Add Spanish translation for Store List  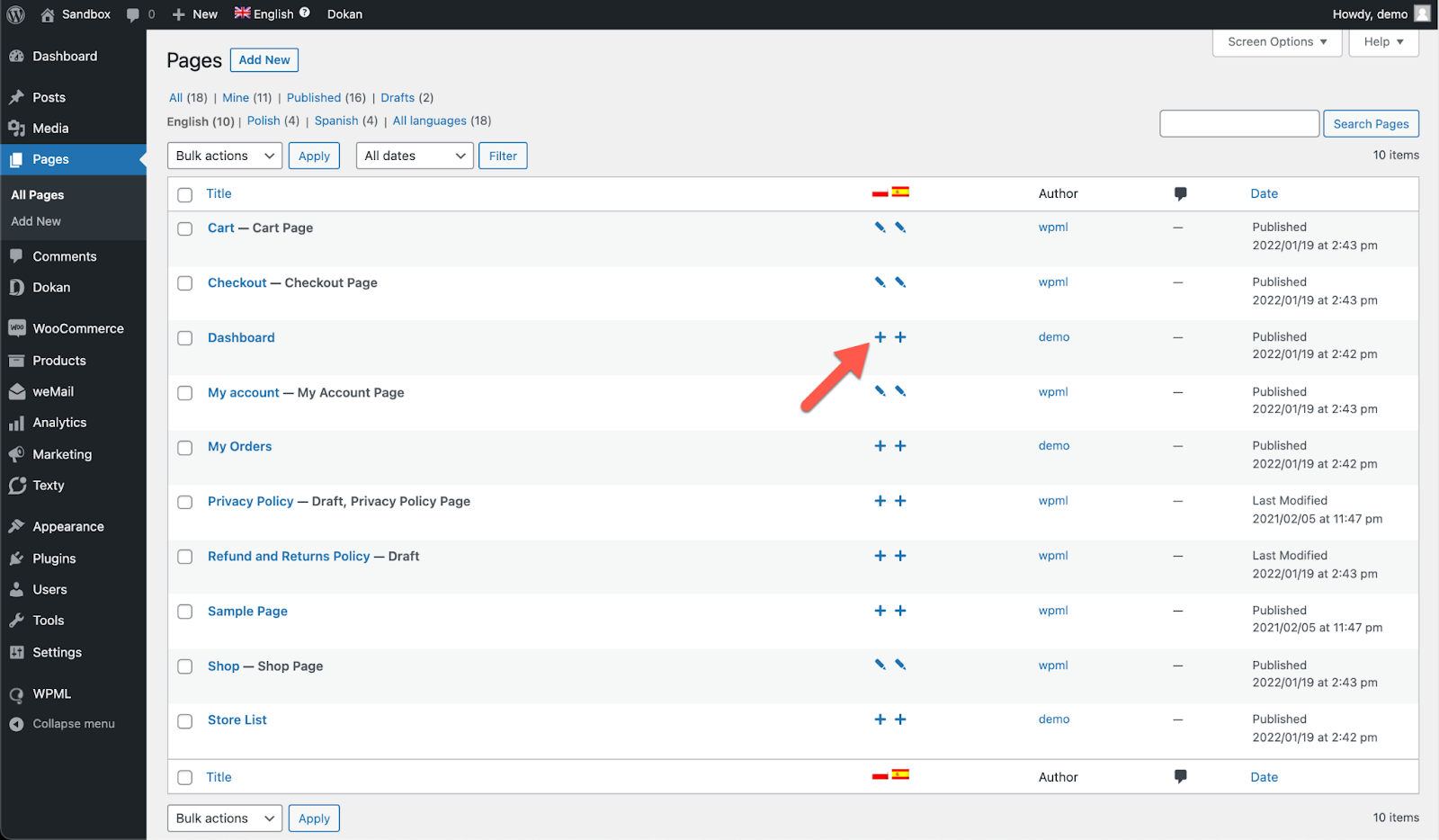tap(900, 719)
